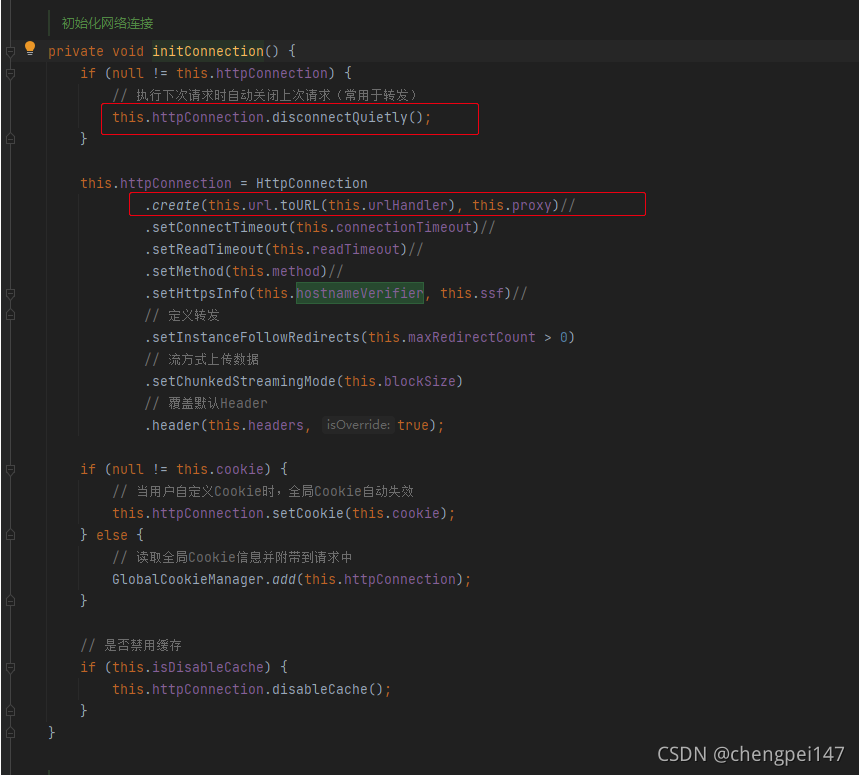859x775 pixels.
Task: Place cursor on initConnection method name
Action: click(x=208, y=51)
